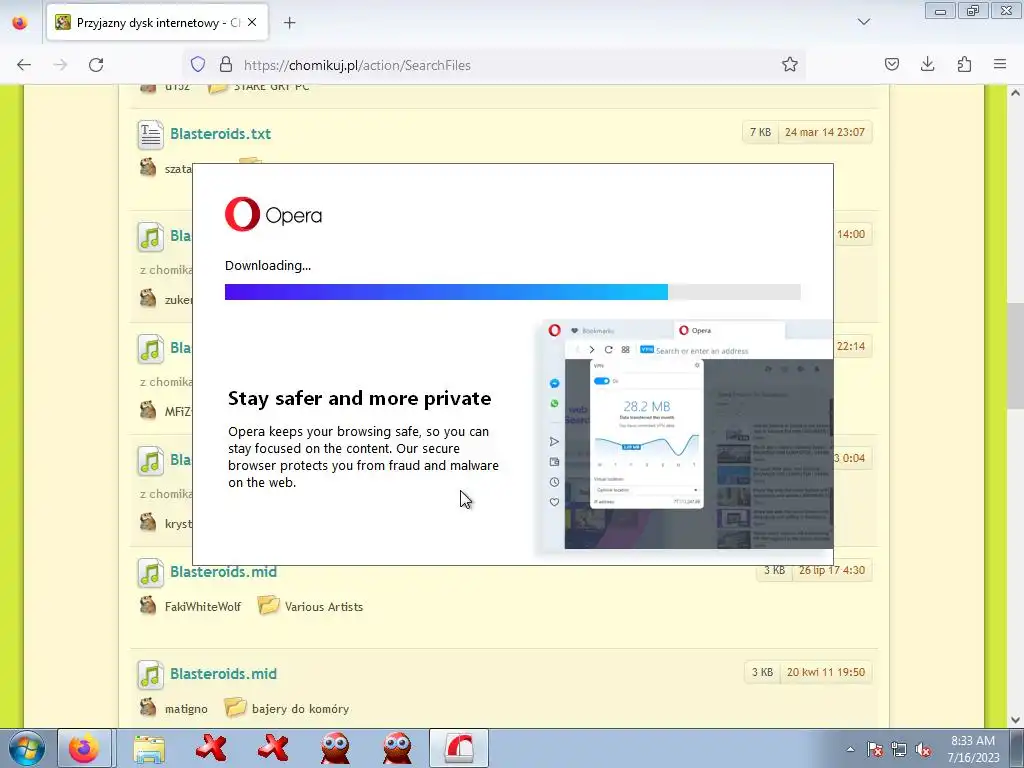This screenshot has width=1024, height=768.
Task: Select the Przyjazny dysk internetowy tab
Action: pyautogui.click(x=157, y=22)
